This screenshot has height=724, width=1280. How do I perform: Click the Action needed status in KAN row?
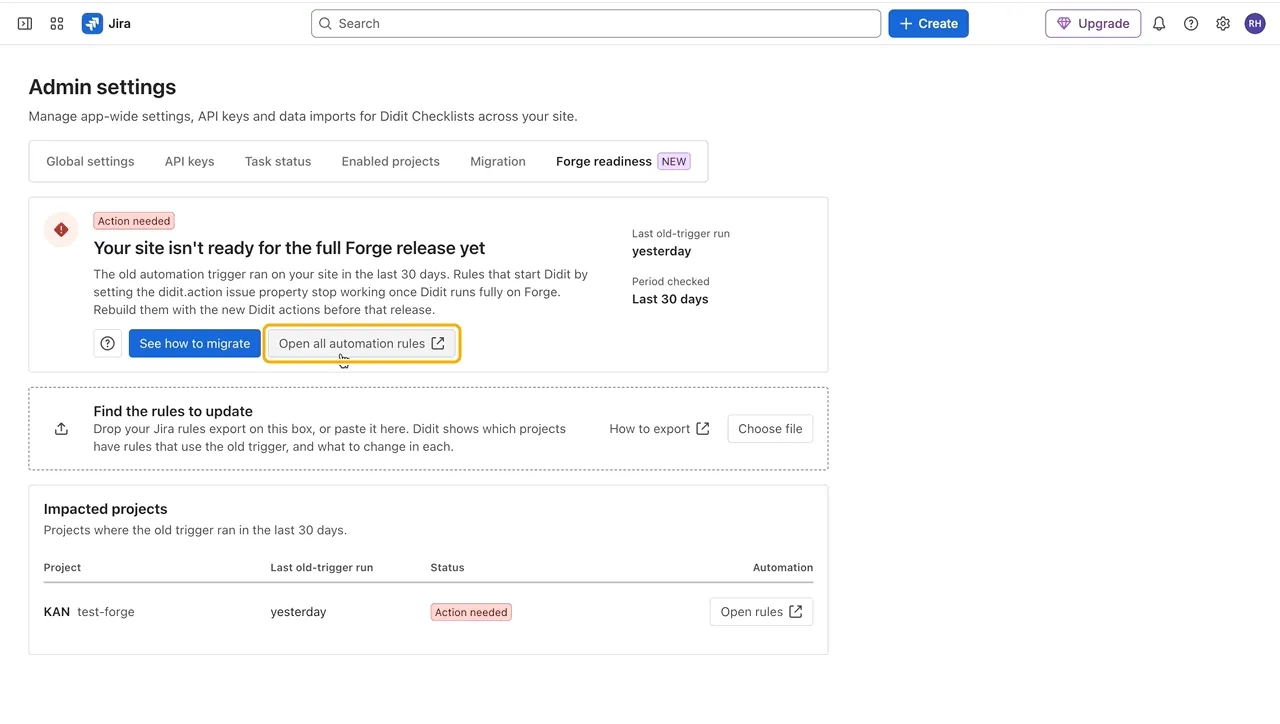pyautogui.click(x=471, y=612)
